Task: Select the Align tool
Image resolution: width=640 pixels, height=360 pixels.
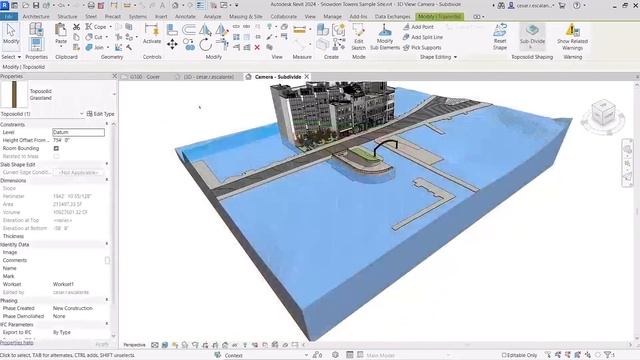Action: 172,29
